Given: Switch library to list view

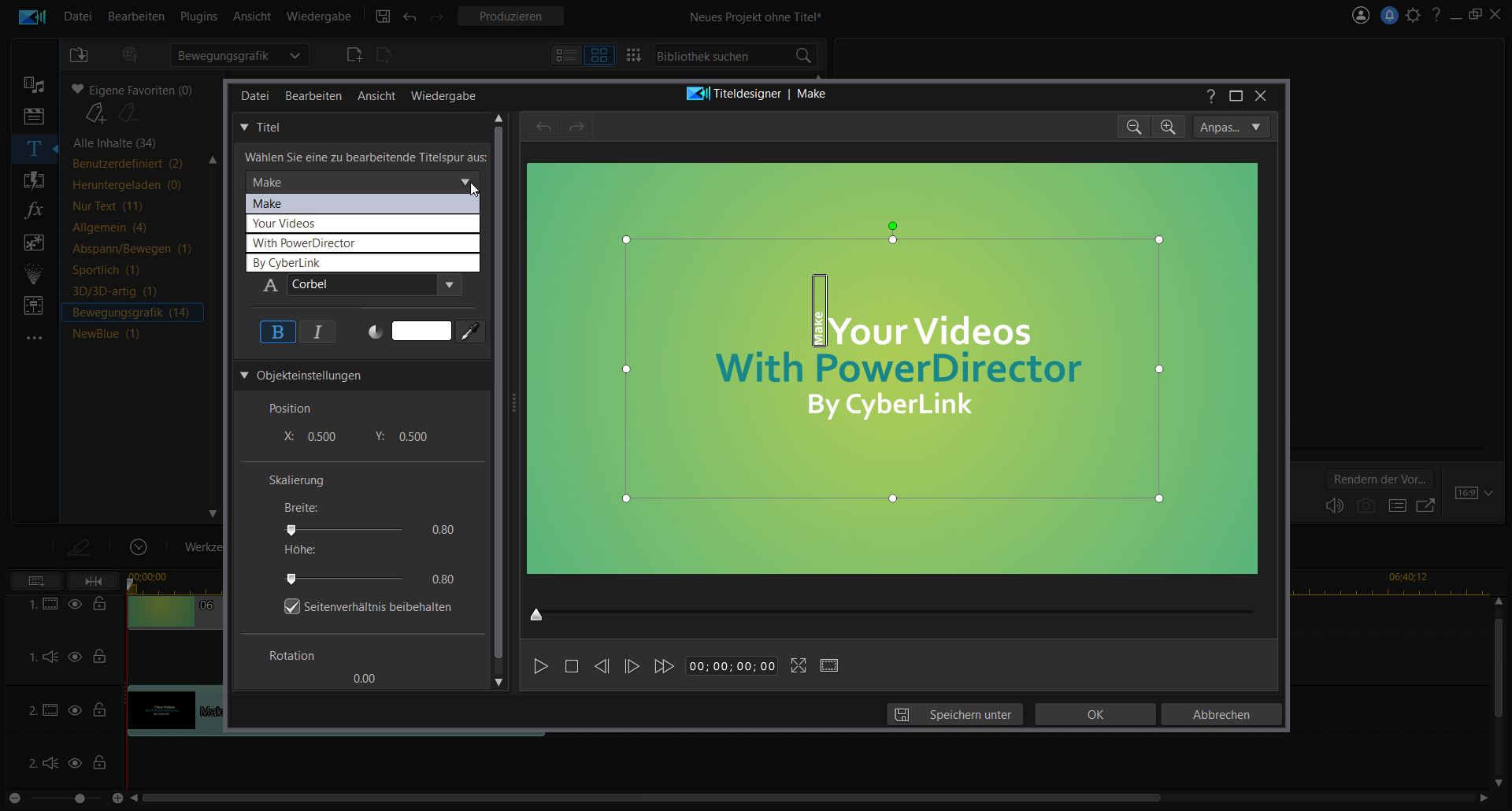Looking at the screenshot, I should [566, 55].
